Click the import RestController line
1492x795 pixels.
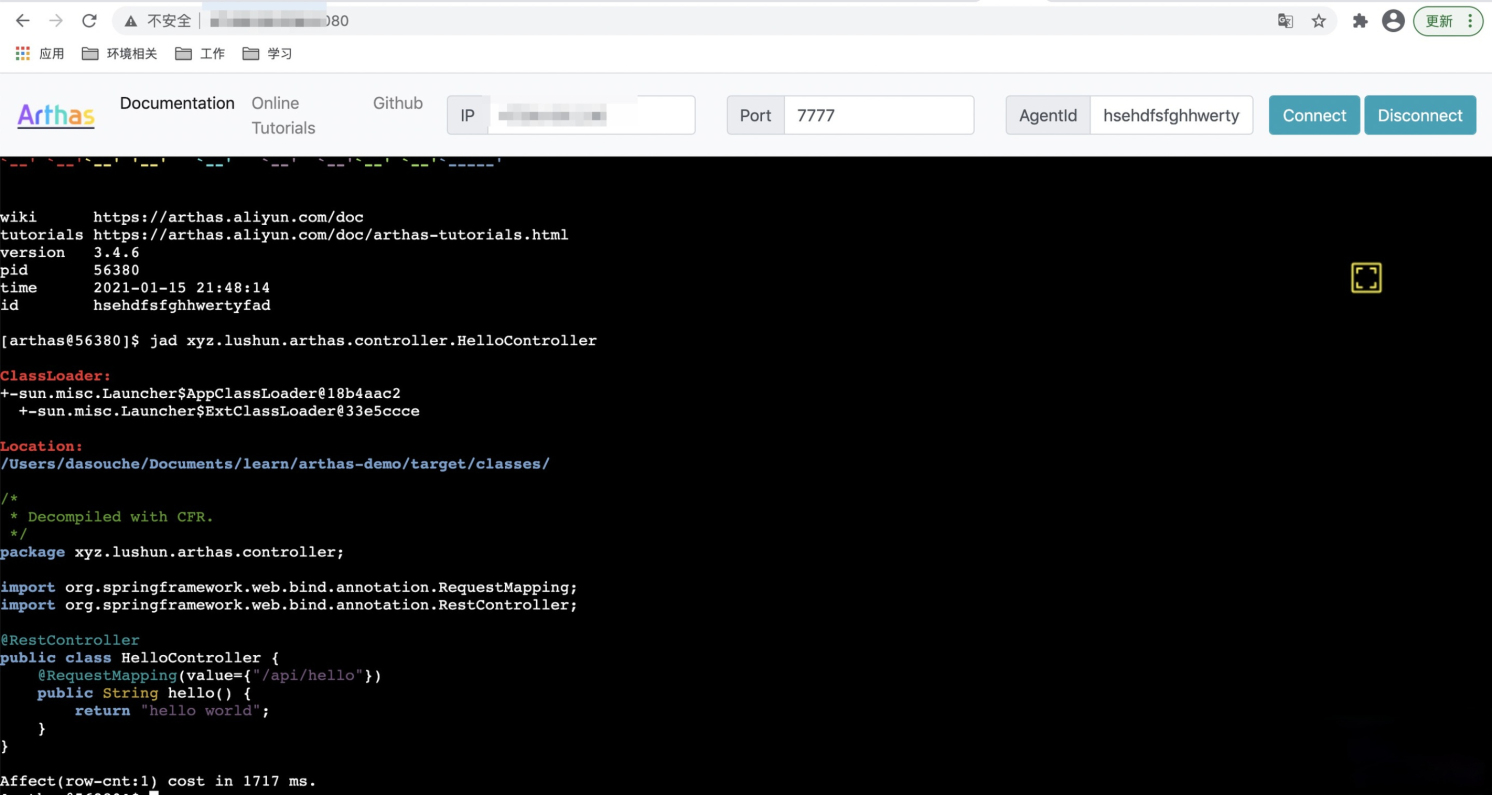coord(289,605)
